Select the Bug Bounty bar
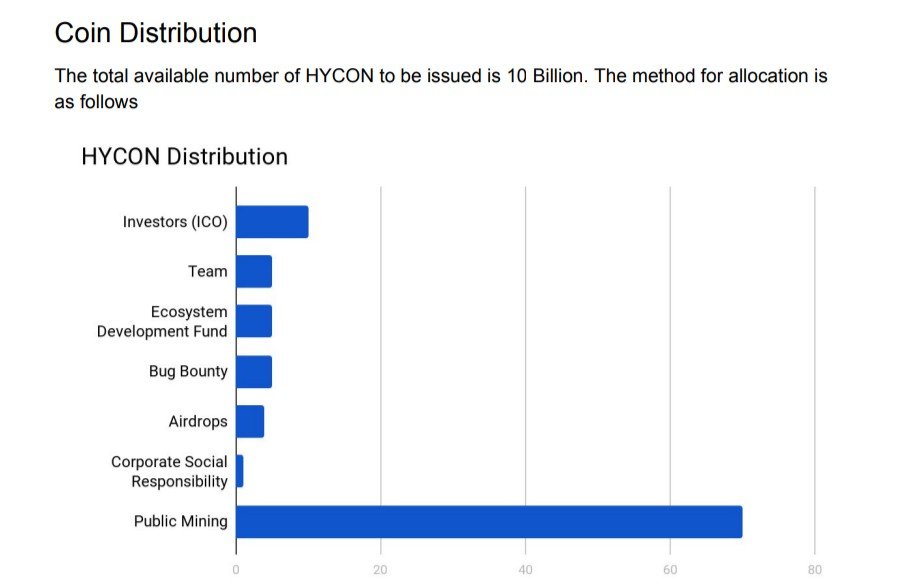This screenshot has width=914, height=586. pos(254,371)
